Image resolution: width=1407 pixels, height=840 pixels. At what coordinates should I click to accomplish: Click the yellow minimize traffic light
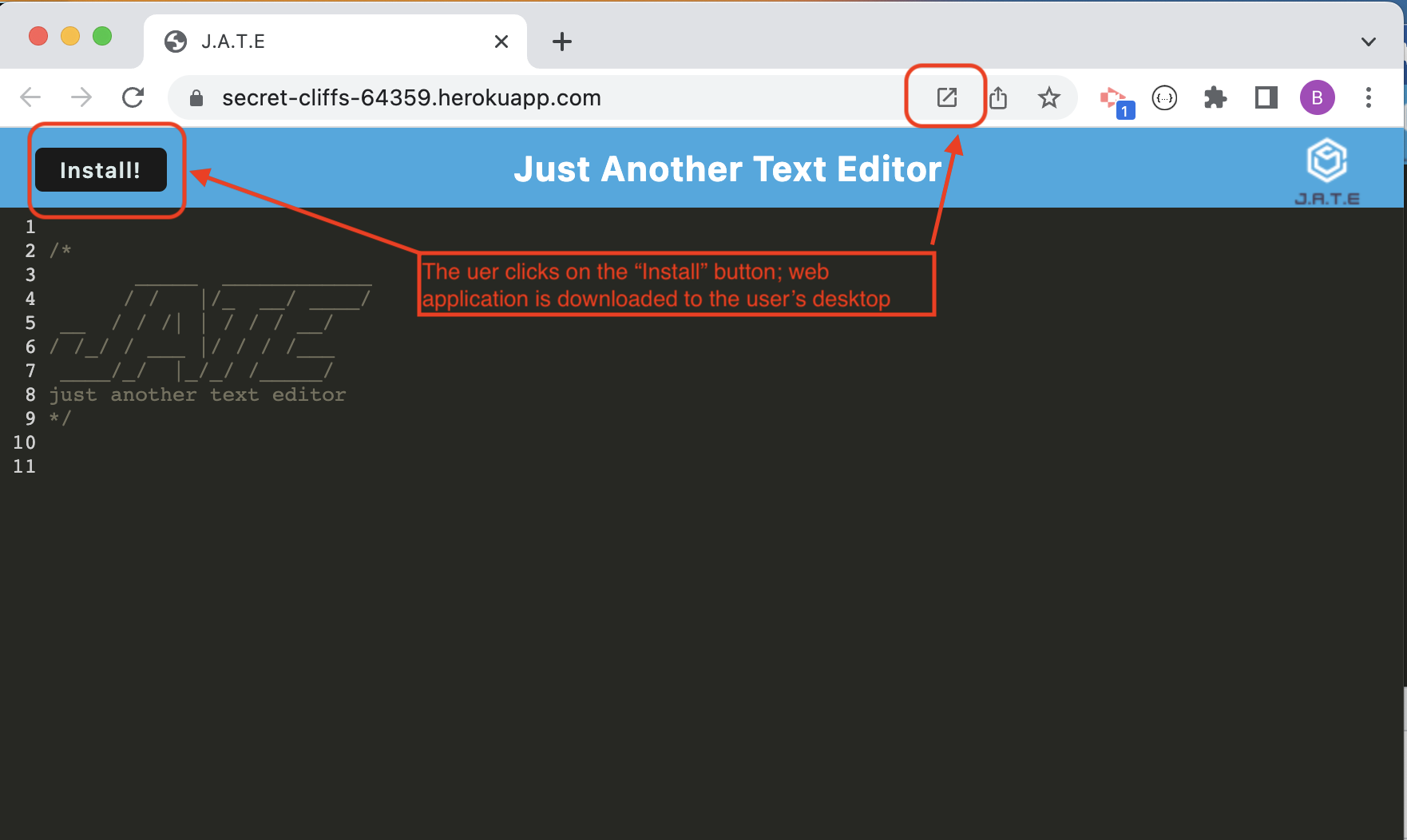pos(69,35)
